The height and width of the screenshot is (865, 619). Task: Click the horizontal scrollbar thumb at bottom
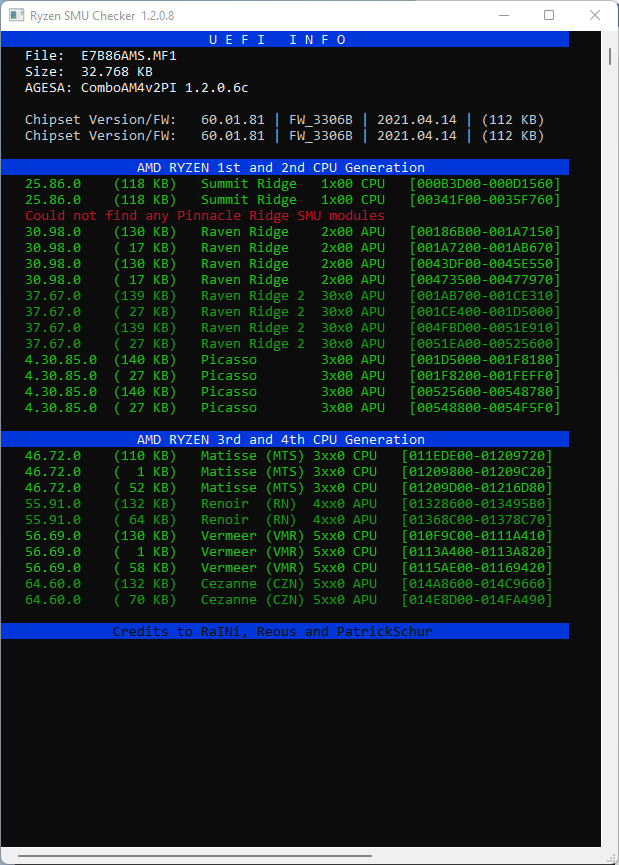point(195,856)
